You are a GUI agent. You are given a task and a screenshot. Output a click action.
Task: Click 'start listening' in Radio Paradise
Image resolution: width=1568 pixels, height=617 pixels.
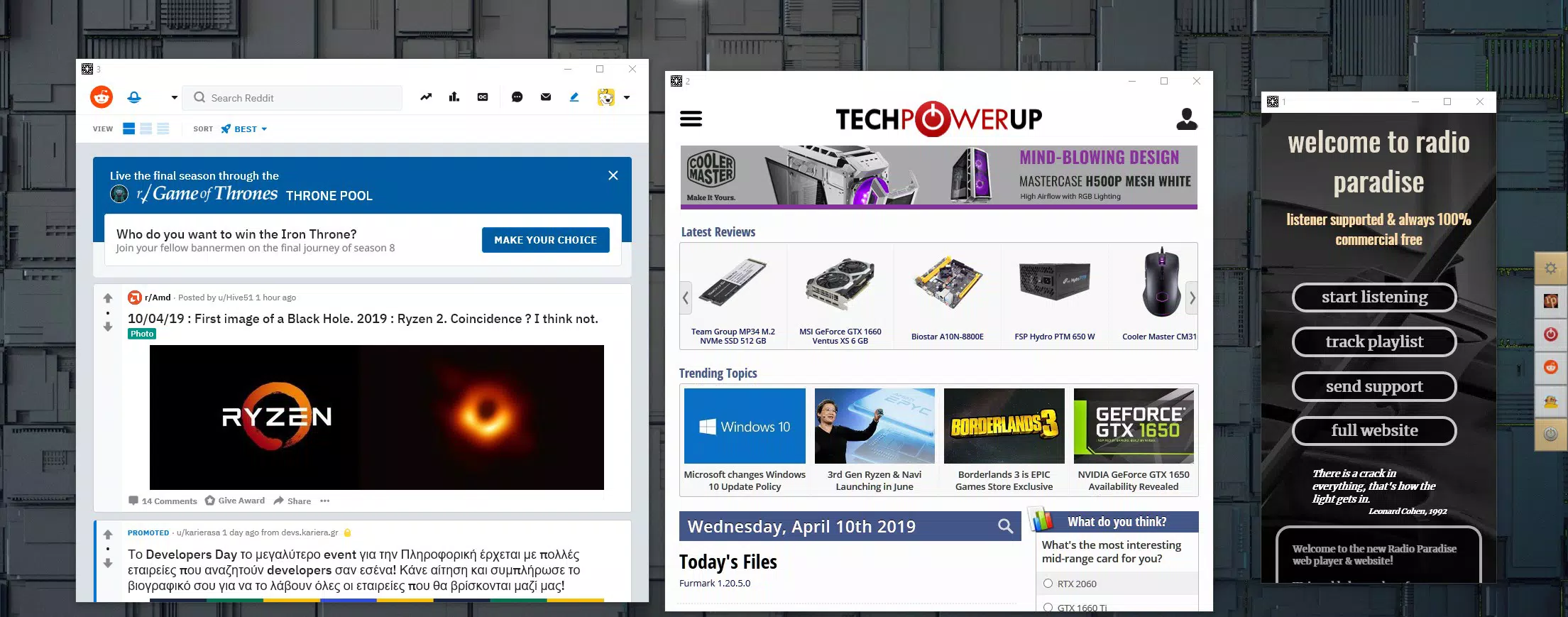pos(1374,297)
